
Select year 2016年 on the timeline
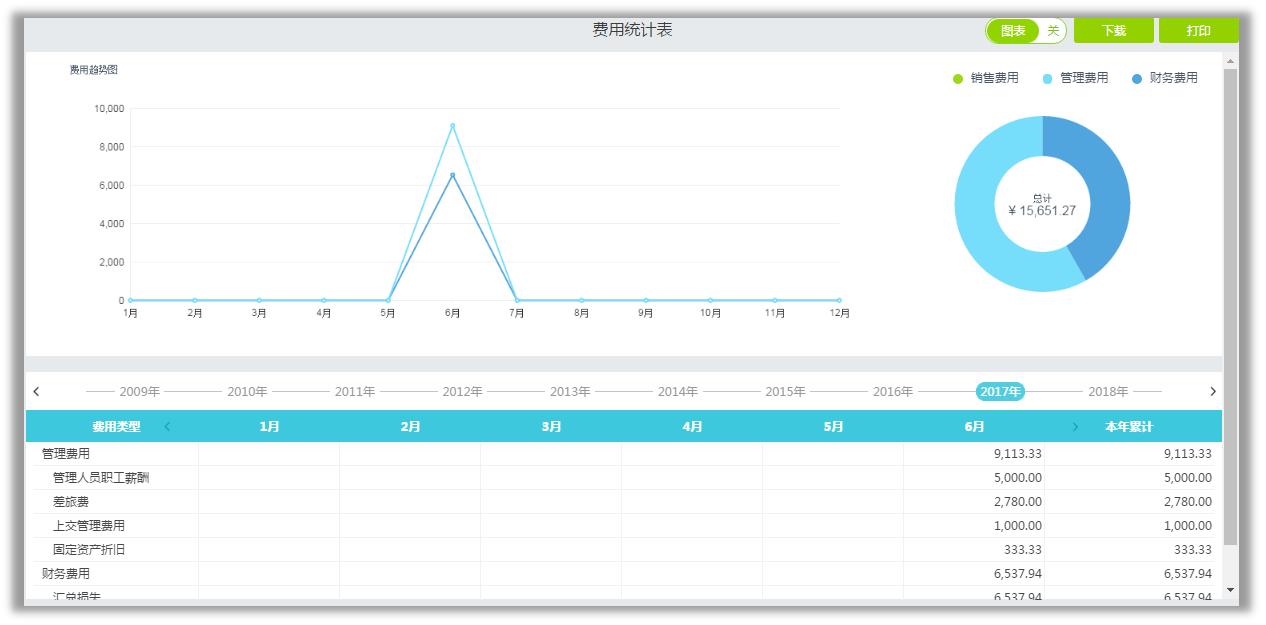pyautogui.click(x=892, y=392)
